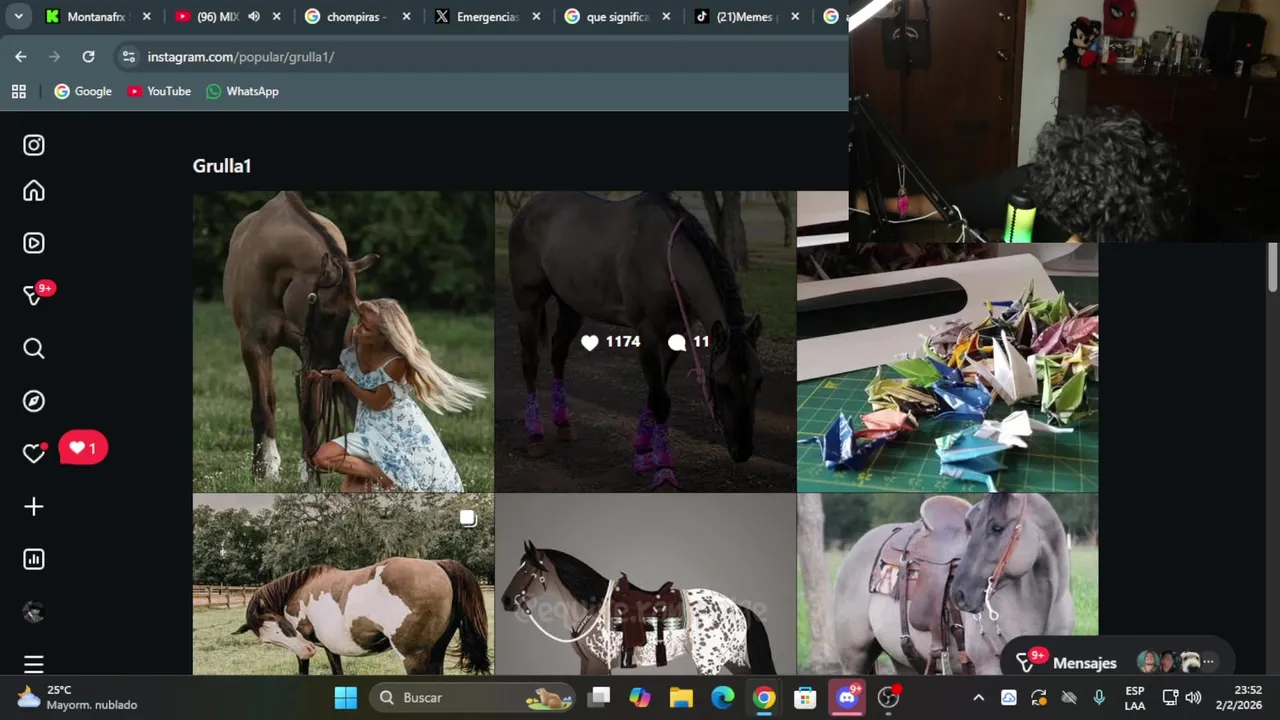Open Instagram dashboard chart icon
The image size is (1280, 720).
(x=34, y=559)
